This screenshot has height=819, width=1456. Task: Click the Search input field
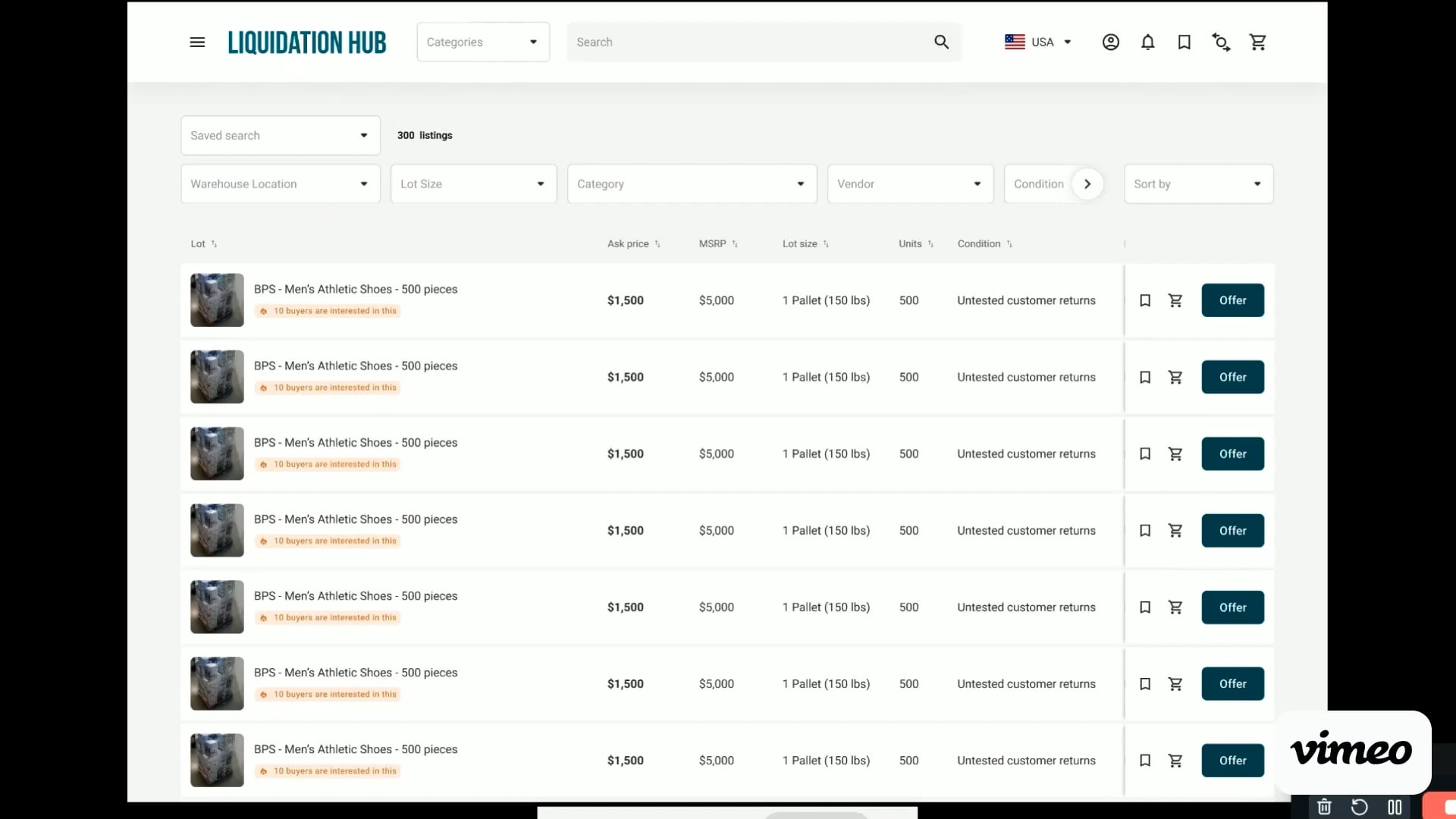[747, 42]
